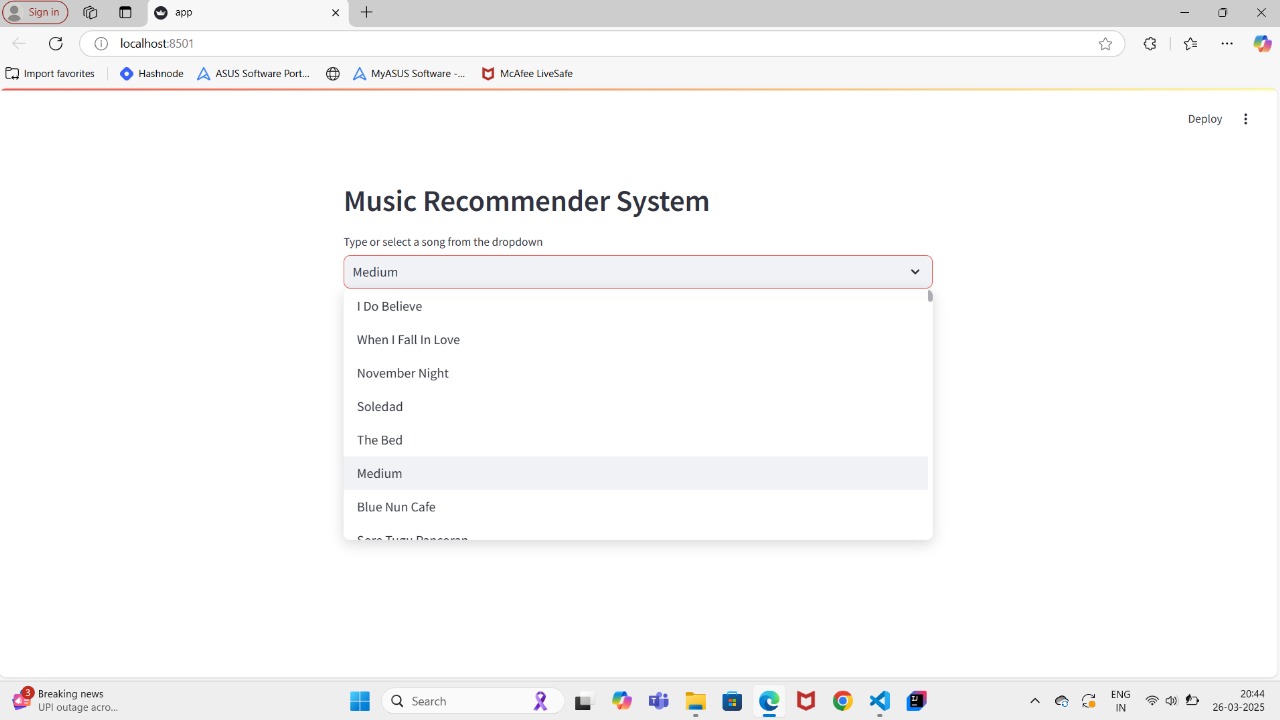Click the dropdown list scrollbar
The height and width of the screenshot is (720, 1280).
coord(930,297)
